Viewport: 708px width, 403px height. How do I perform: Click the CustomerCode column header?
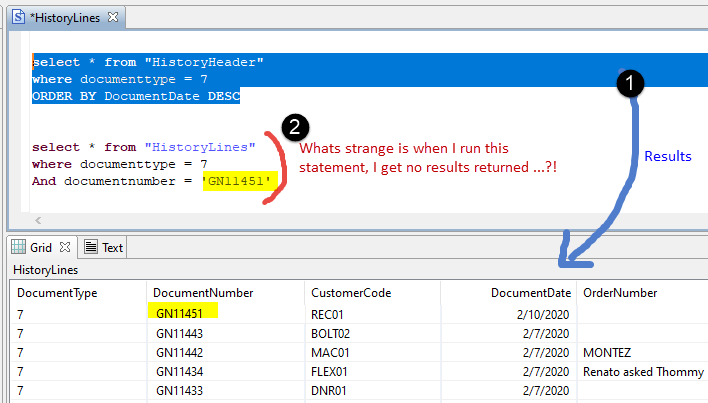tap(350, 292)
